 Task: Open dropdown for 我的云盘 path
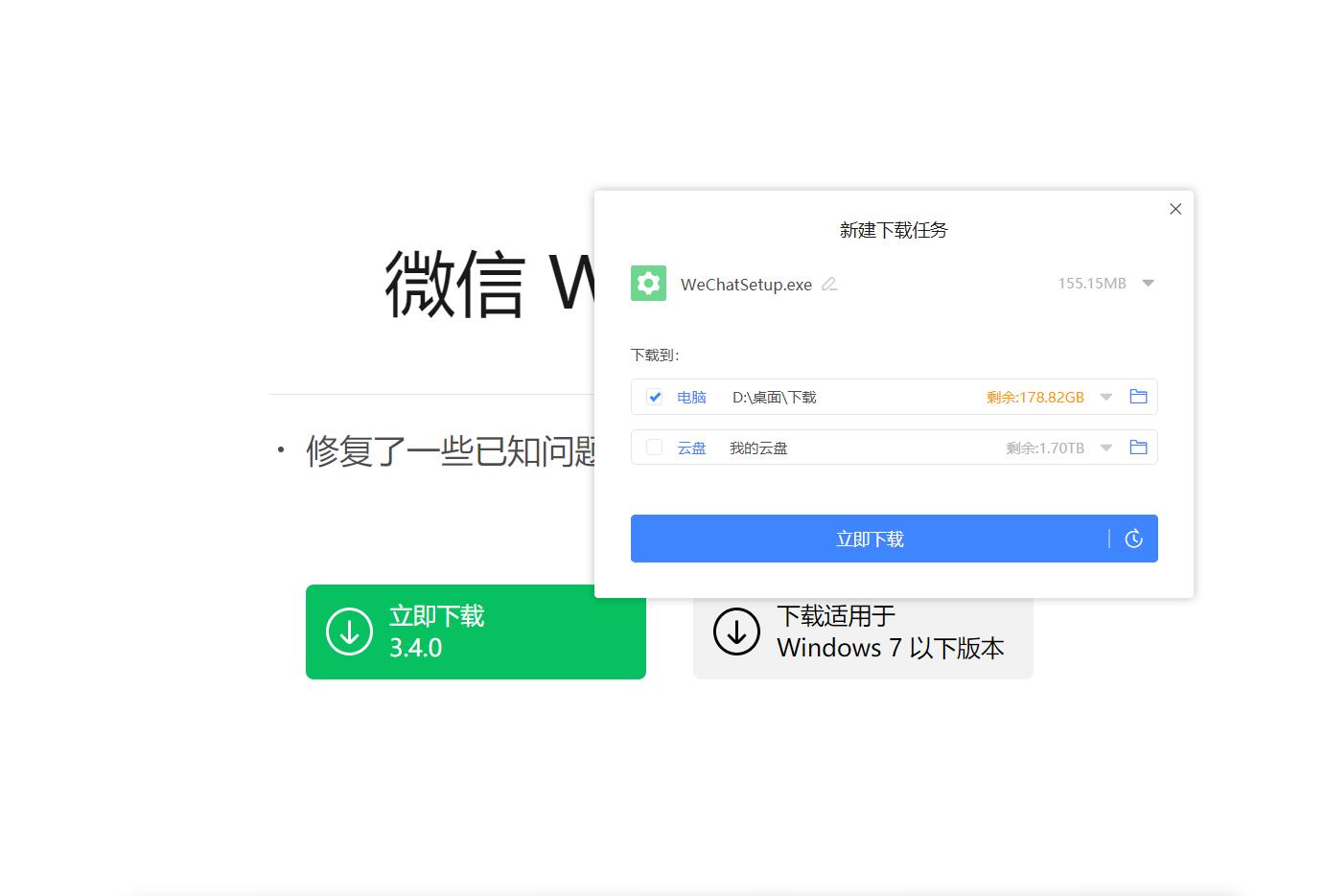[x=1106, y=448]
